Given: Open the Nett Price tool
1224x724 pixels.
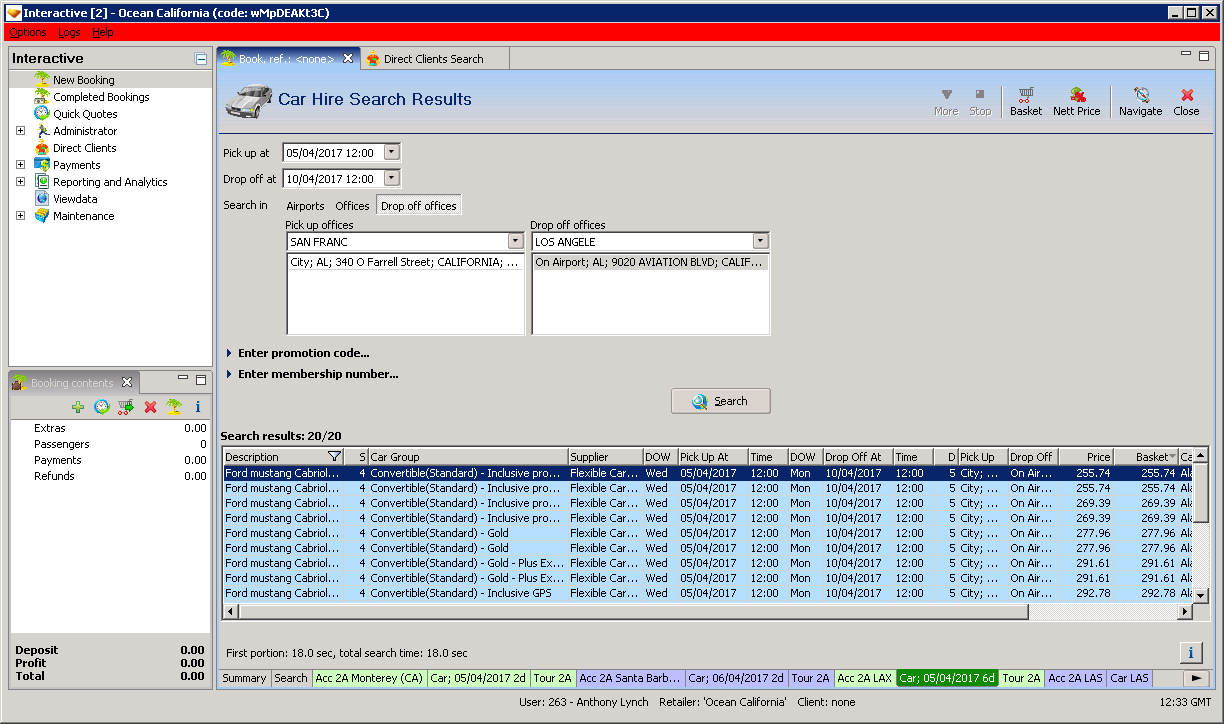Looking at the screenshot, I should coord(1076,101).
